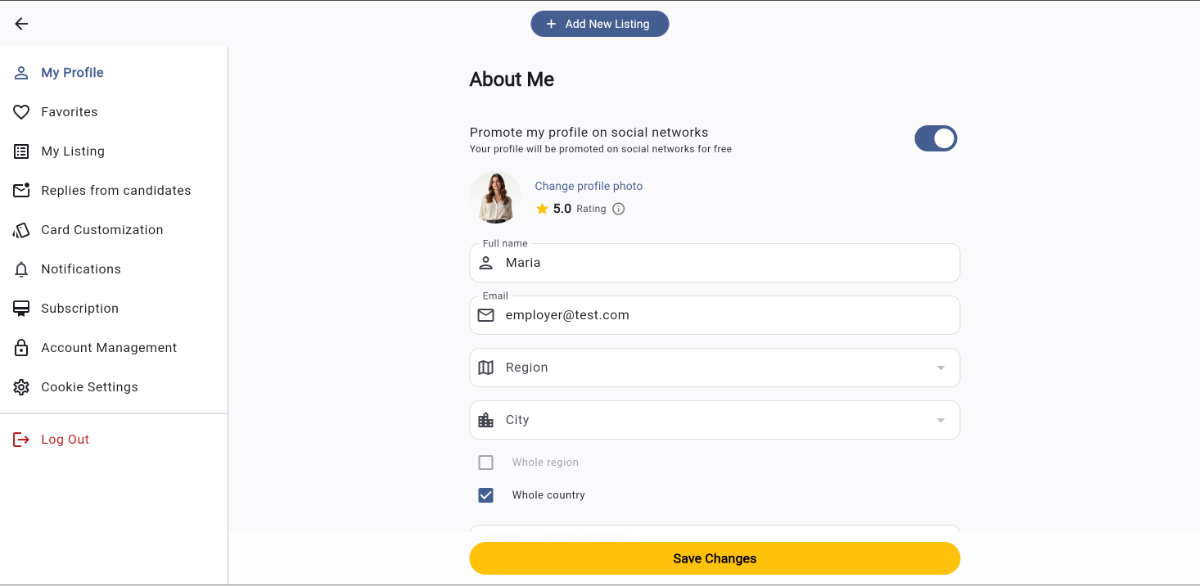Select Account Management
Image resolution: width=1200 pixels, height=587 pixels.
point(114,348)
